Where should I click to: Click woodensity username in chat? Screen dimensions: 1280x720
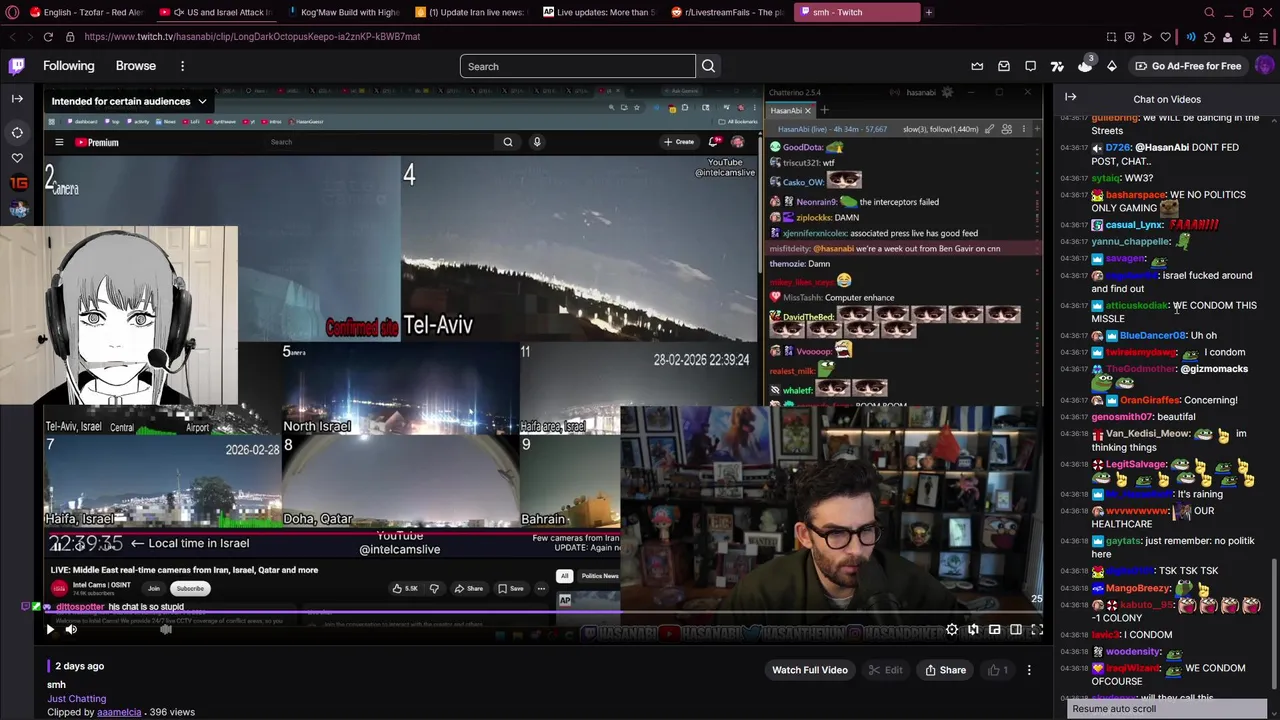click(1133, 652)
